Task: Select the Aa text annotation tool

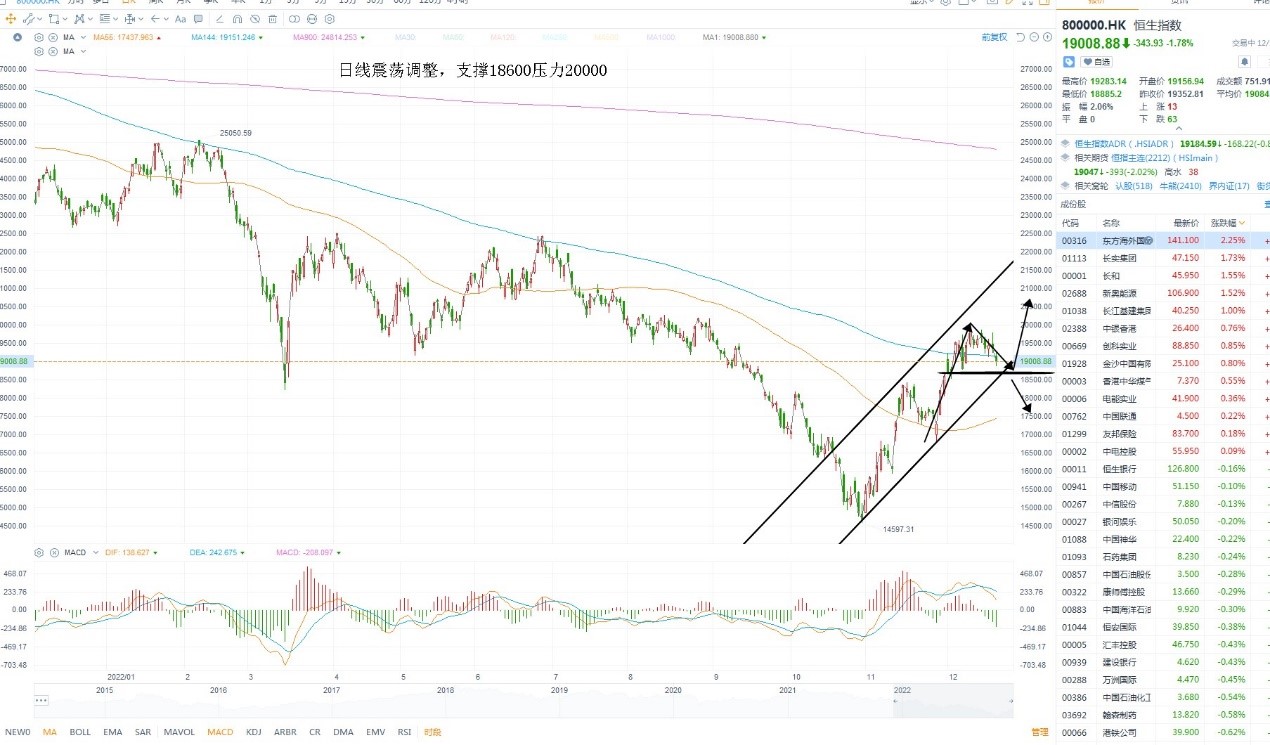Action: pos(180,19)
